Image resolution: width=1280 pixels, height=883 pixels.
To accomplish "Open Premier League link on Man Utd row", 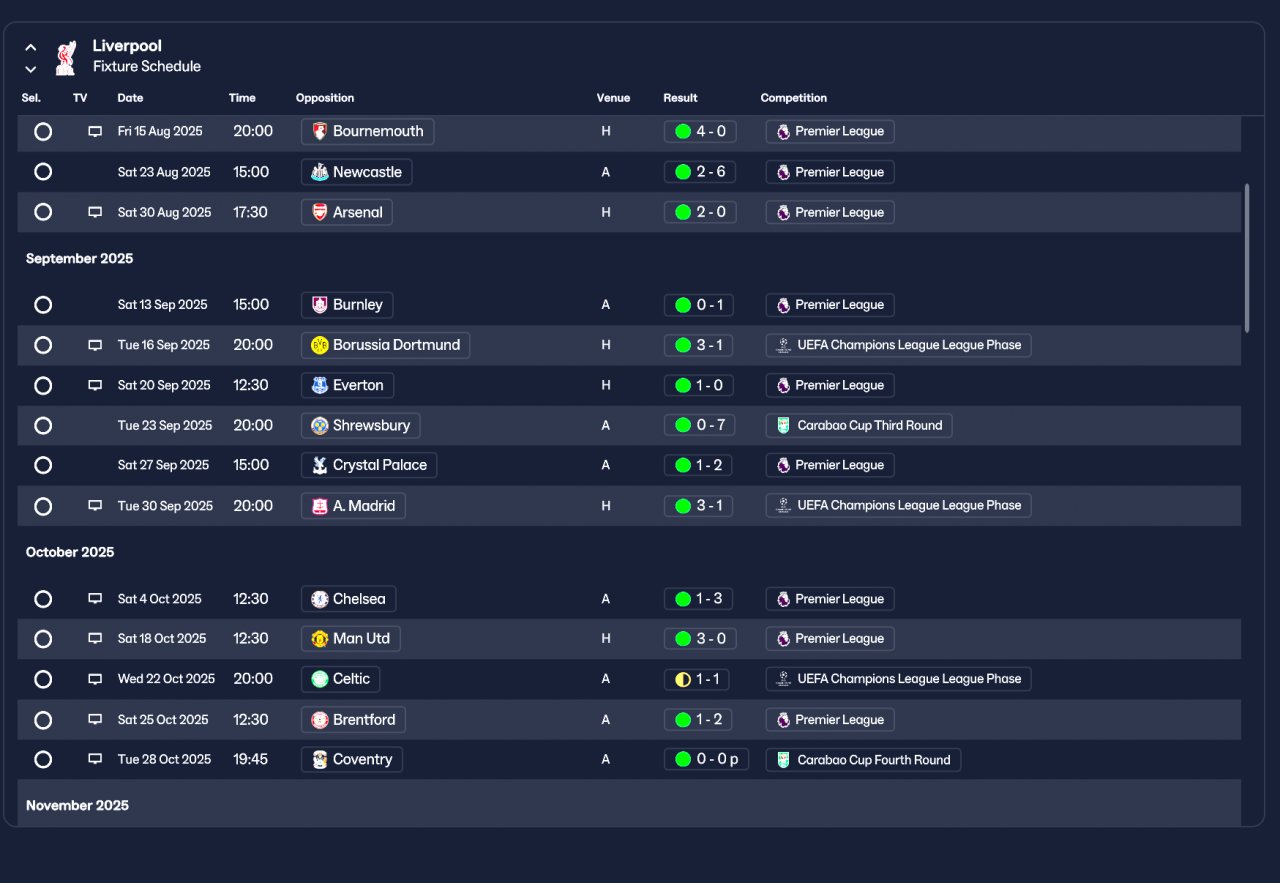I will point(830,639).
